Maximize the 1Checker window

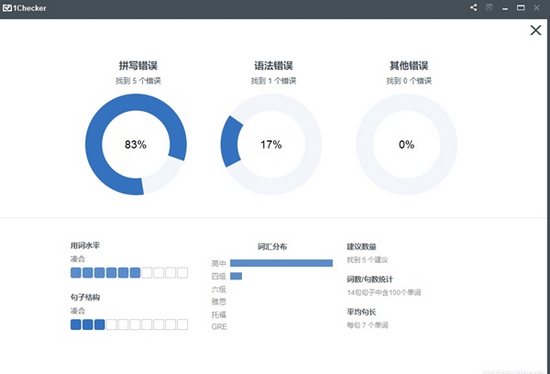pyautogui.click(x=521, y=8)
